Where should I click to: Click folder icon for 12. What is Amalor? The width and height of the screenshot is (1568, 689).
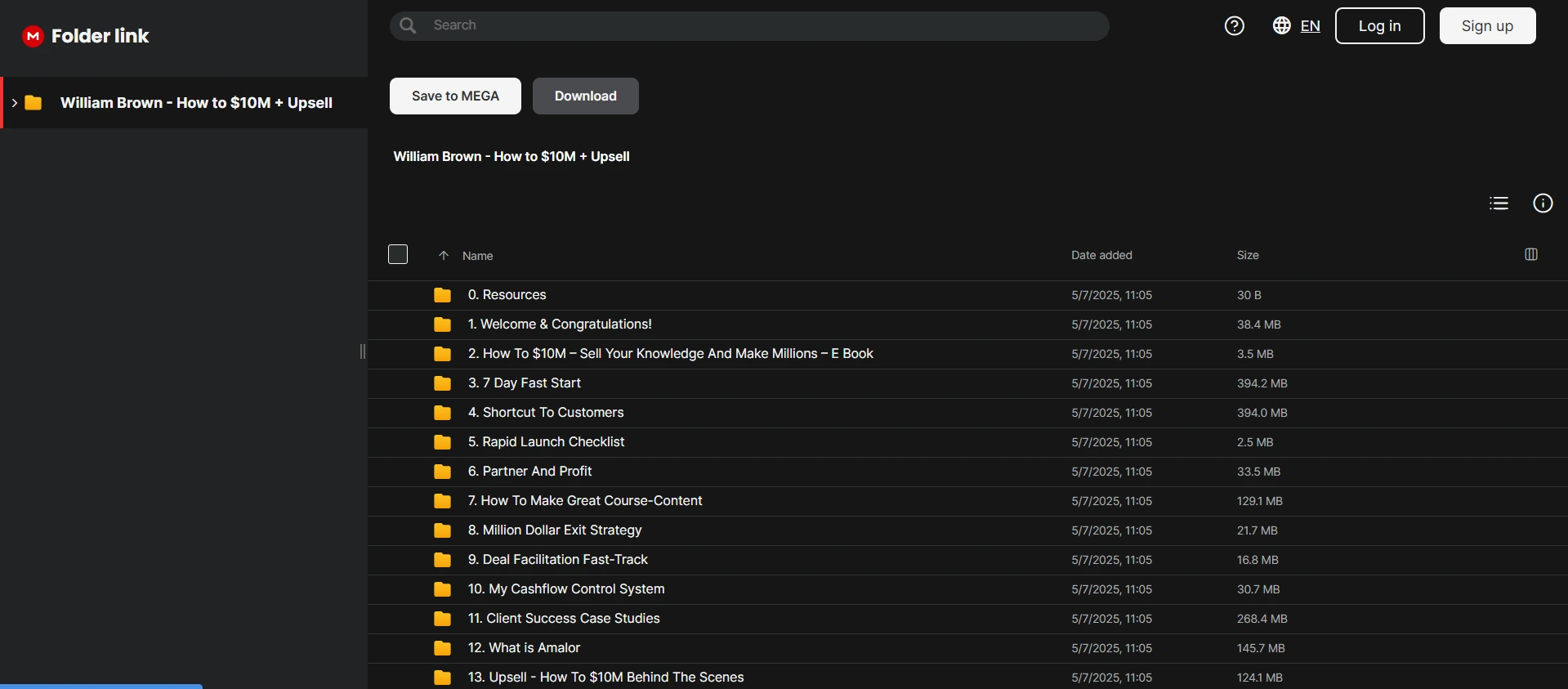click(442, 648)
